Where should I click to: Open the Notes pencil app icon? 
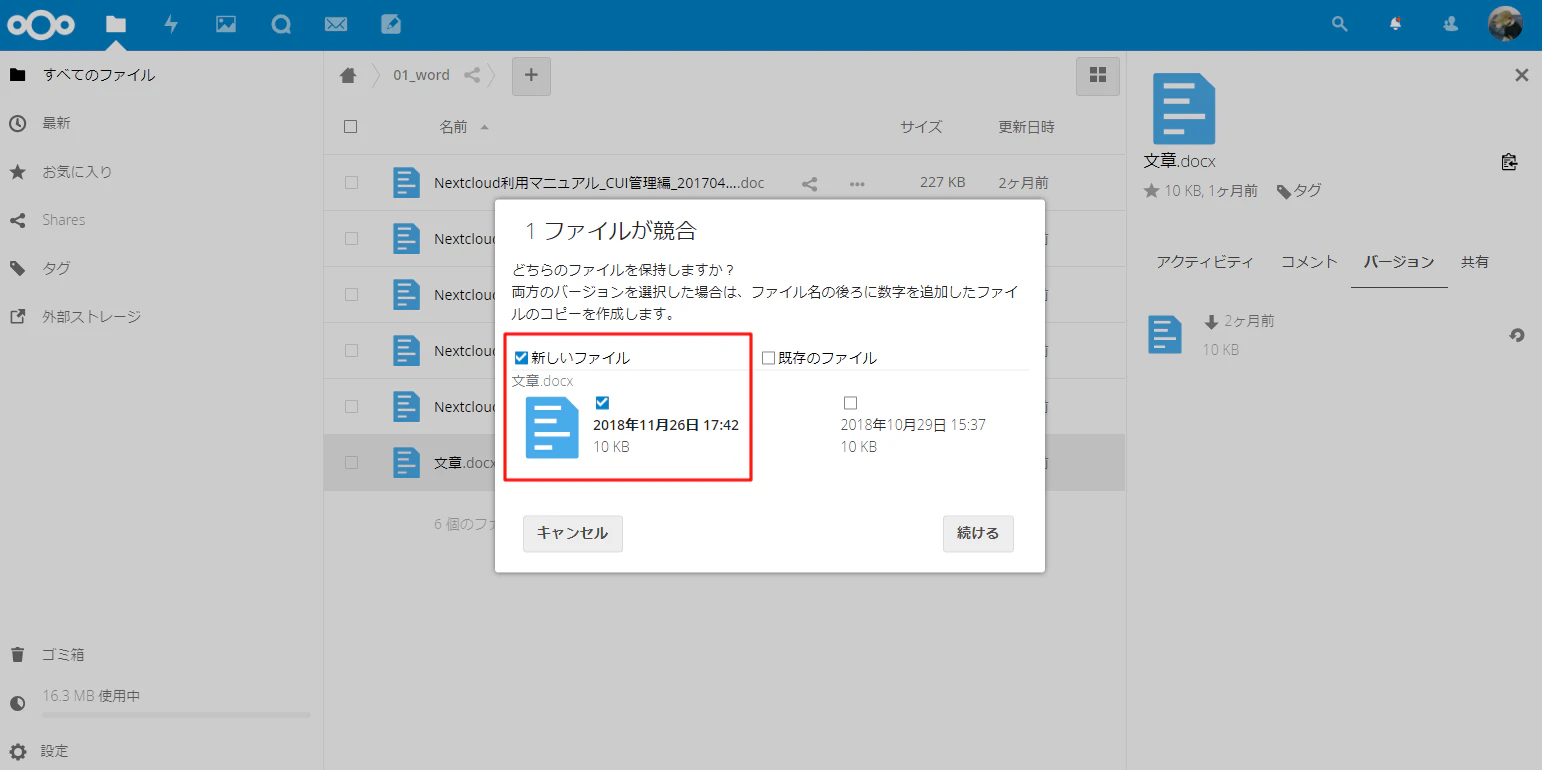[391, 24]
